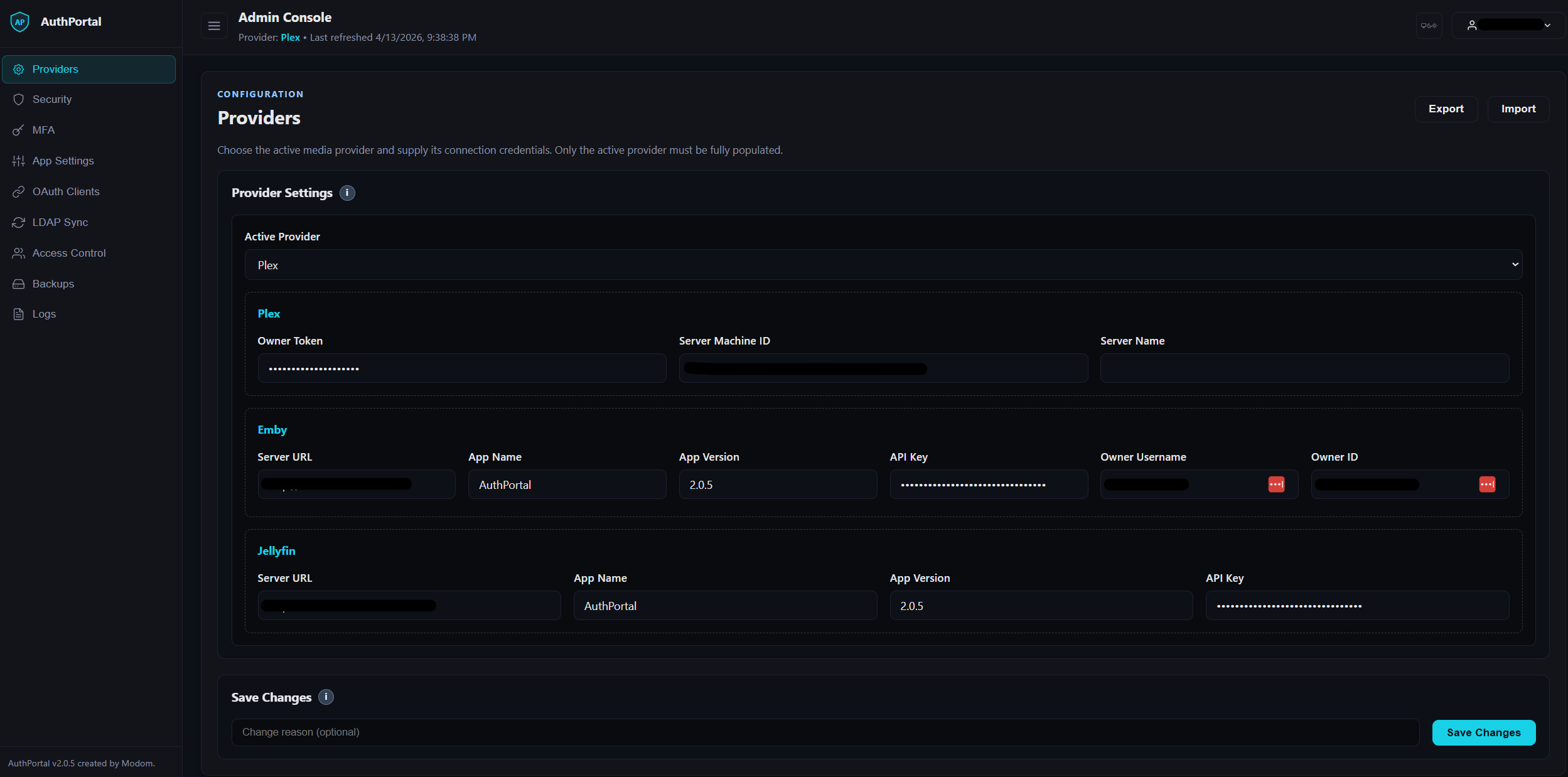Image resolution: width=1568 pixels, height=777 pixels.
Task: Click the Jellyfin App Version field
Action: (1041, 606)
